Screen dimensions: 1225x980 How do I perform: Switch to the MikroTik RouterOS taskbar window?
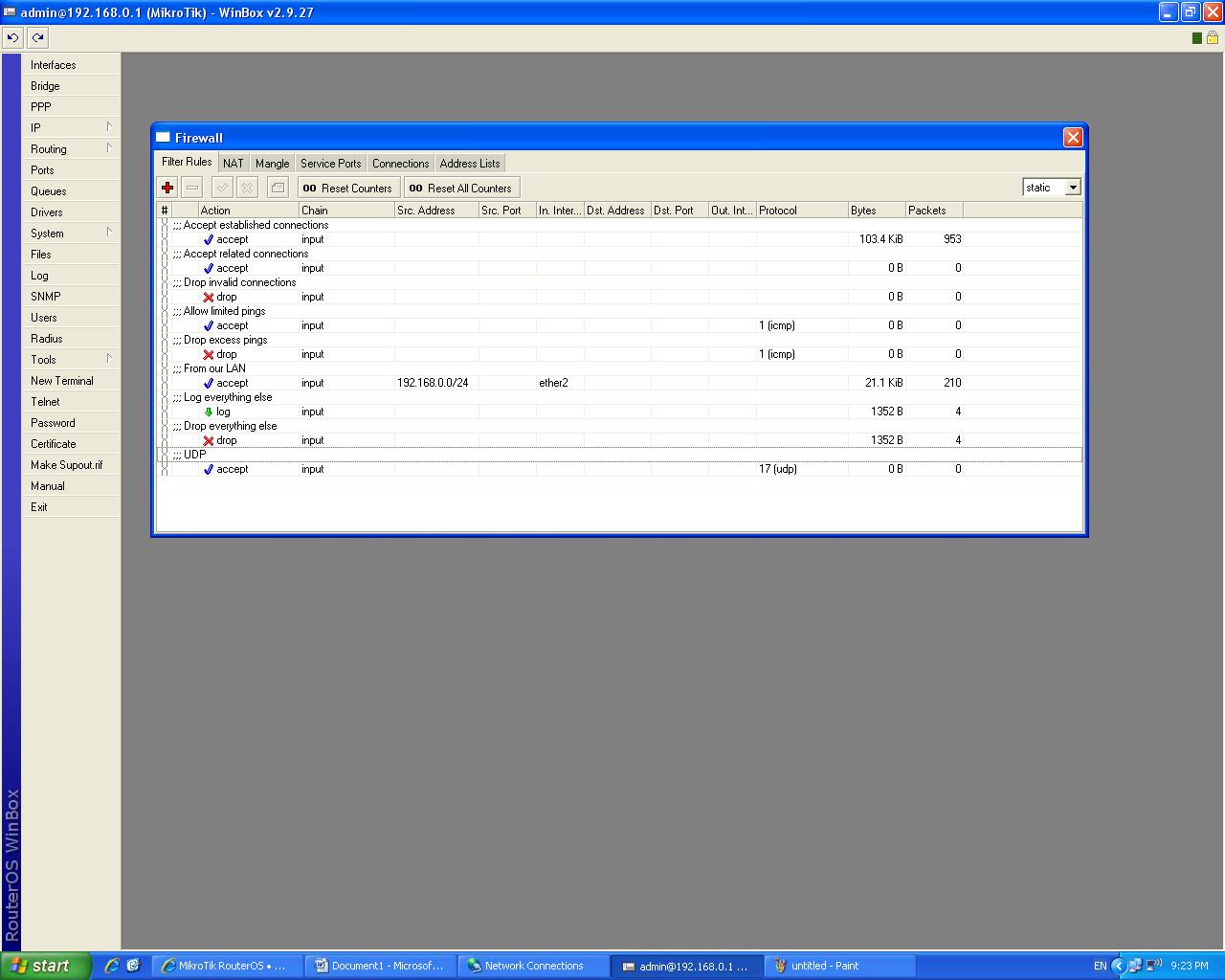[229, 966]
